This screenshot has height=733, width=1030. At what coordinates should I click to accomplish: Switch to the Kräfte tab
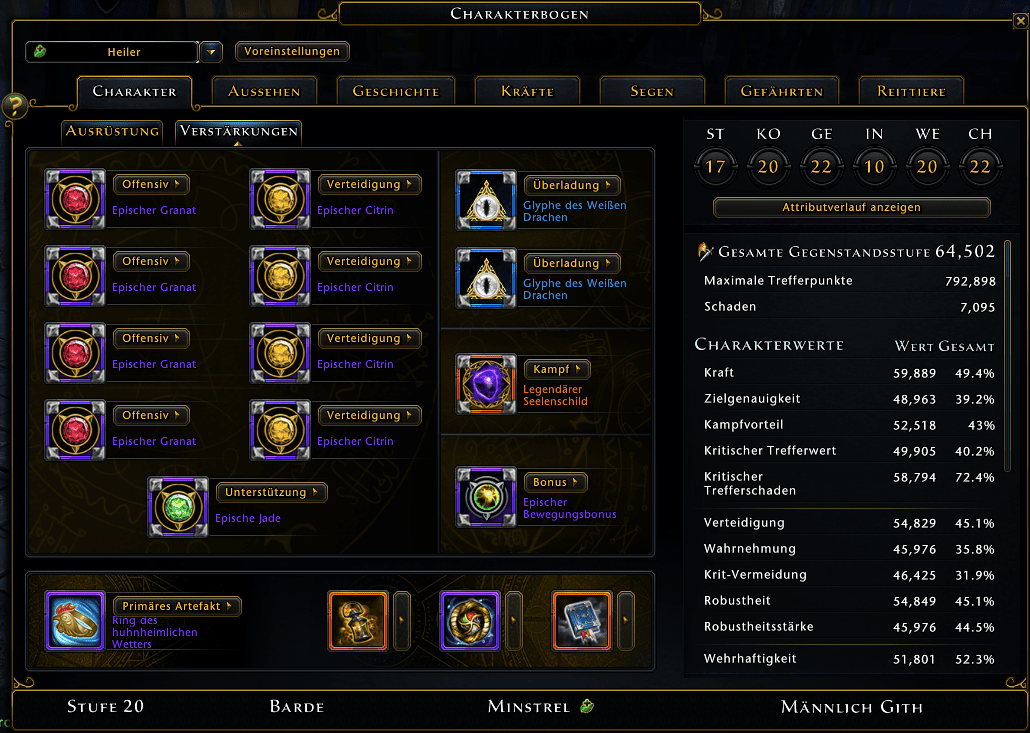tap(527, 91)
